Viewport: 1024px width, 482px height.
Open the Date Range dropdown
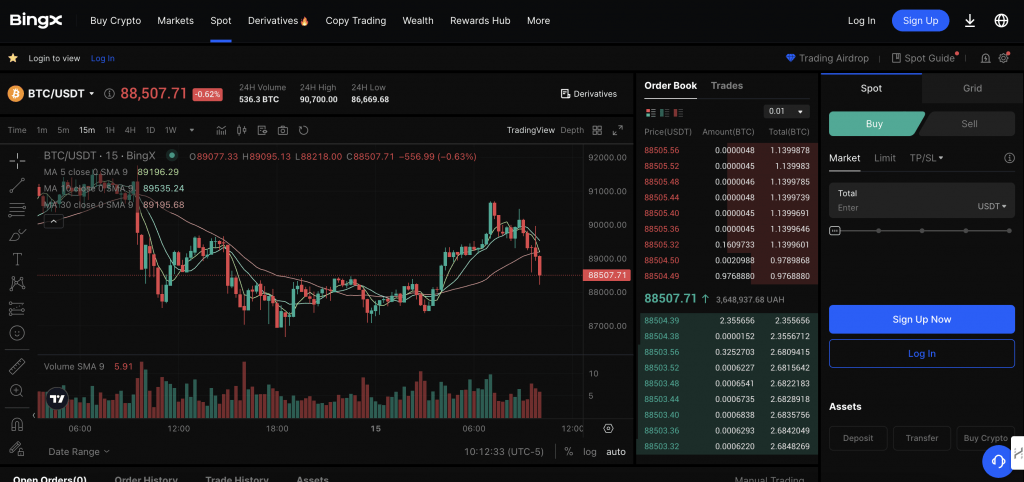(79, 451)
